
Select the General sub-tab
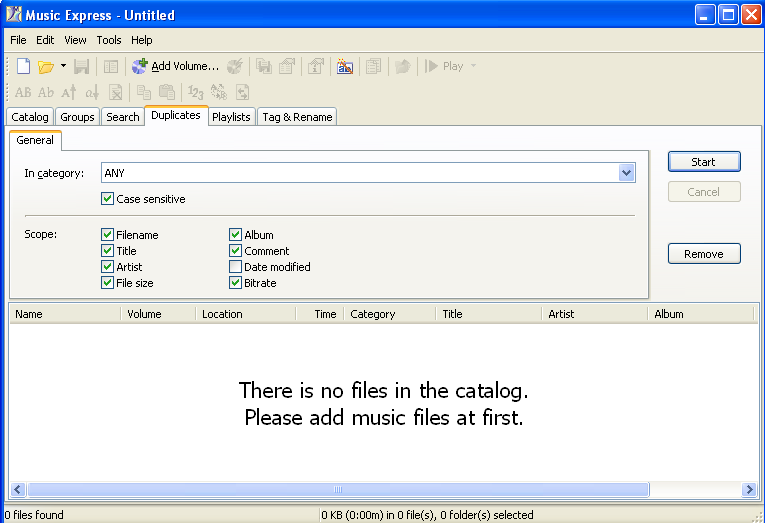(x=35, y=140)
